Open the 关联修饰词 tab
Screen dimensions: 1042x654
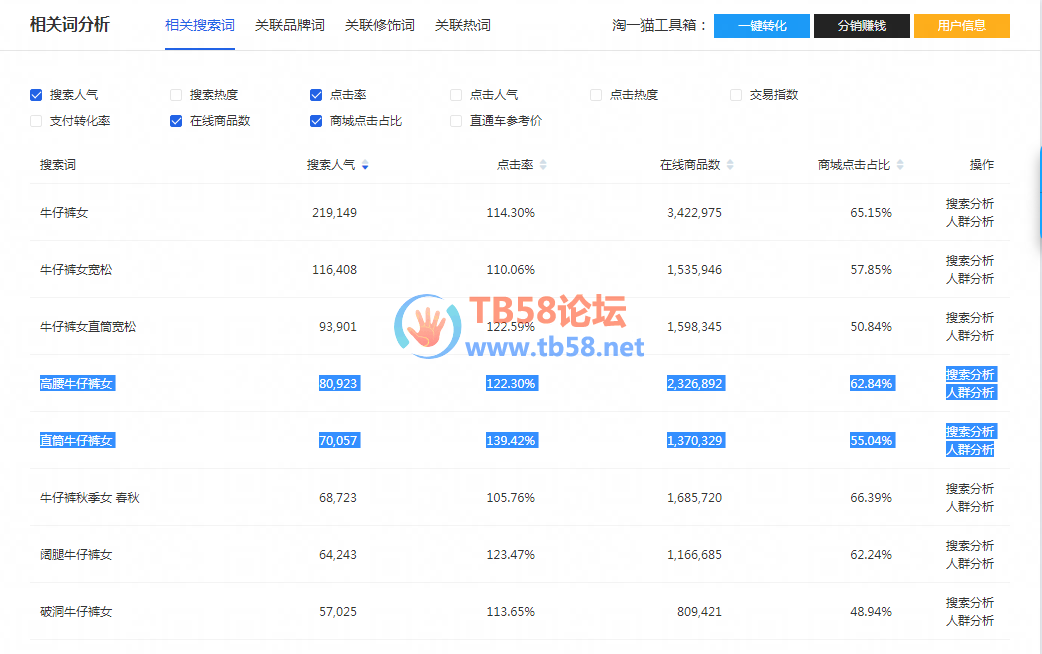379,25
